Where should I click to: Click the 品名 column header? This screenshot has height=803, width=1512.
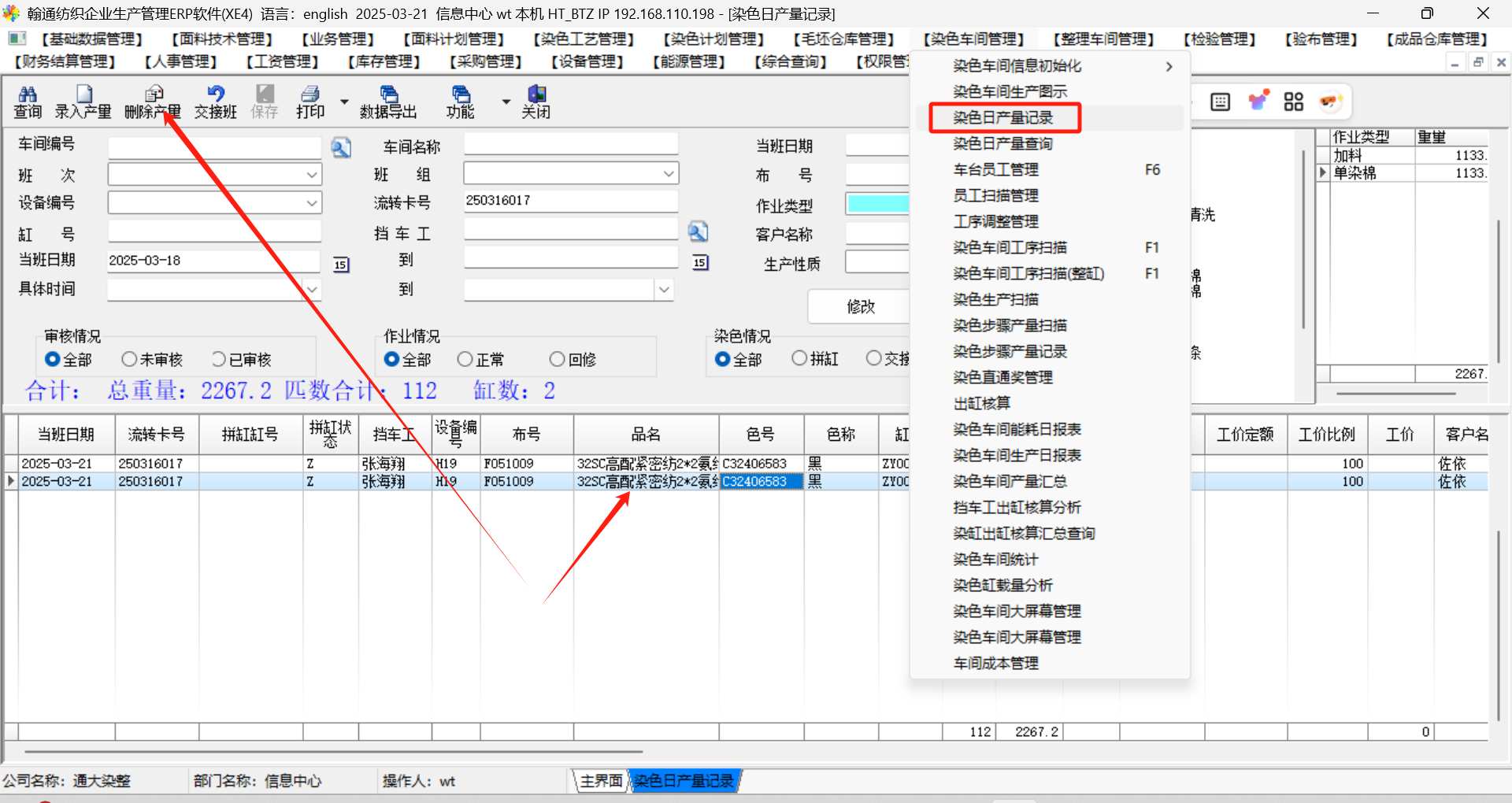(646, 435)
